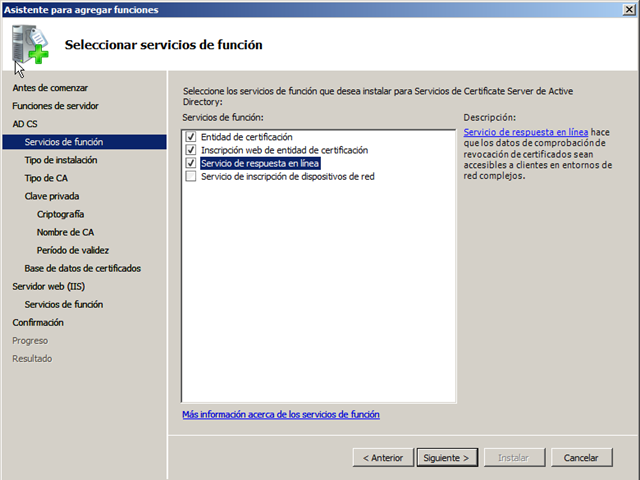This screenshot has height=480, width=640.
Task: Uncheck Inscripción web de entidad de certificación
Action: pos(191,150)
